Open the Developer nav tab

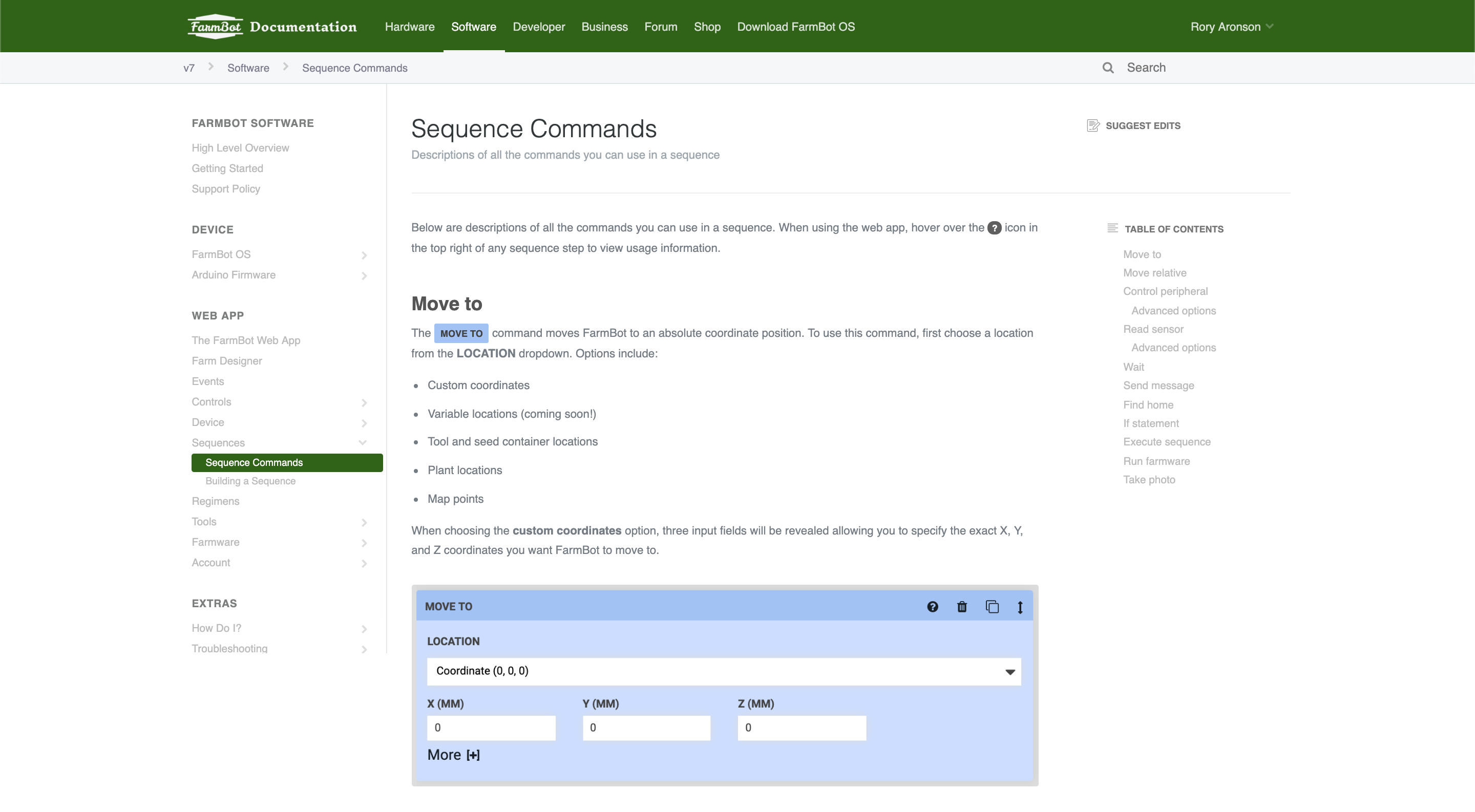coord(538,26)
